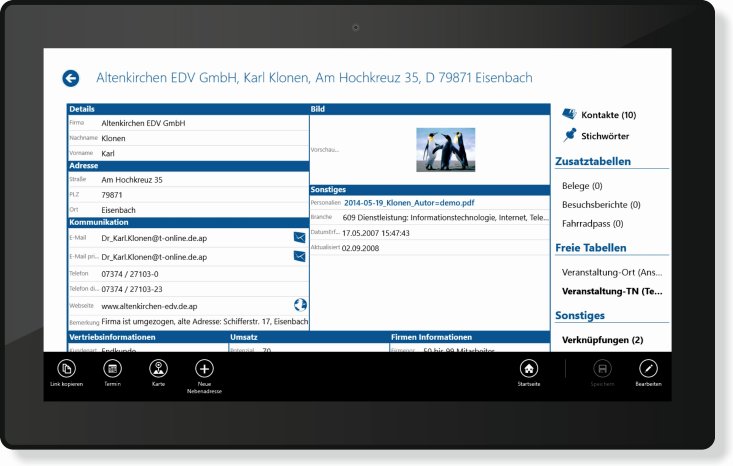Click the Bearbeiten pencil icon

pos(648,368)
